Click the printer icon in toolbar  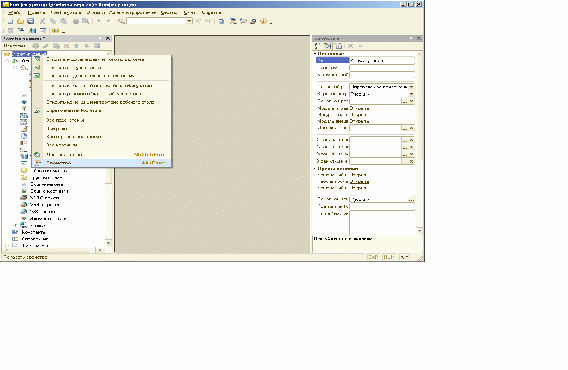tap(76, 21)
